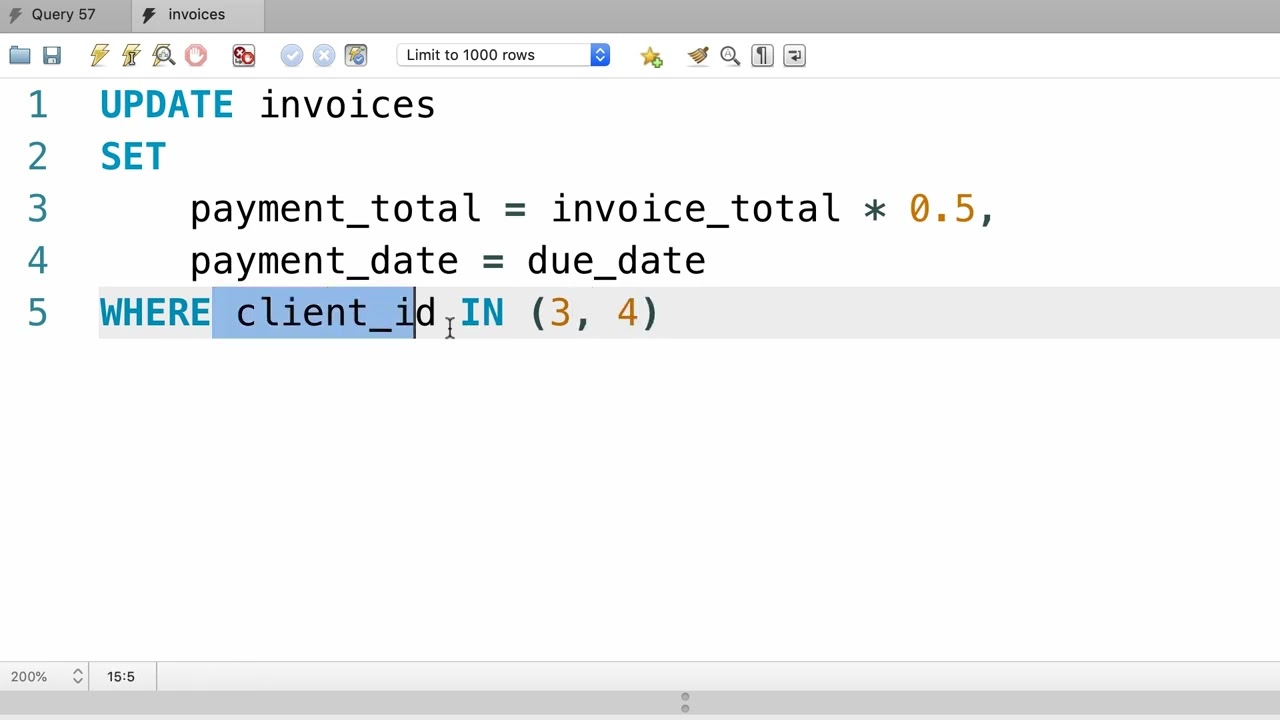Save the script with the floppy disk icon
Viewport: 1280px width, 720px height.
coord(52,56)
